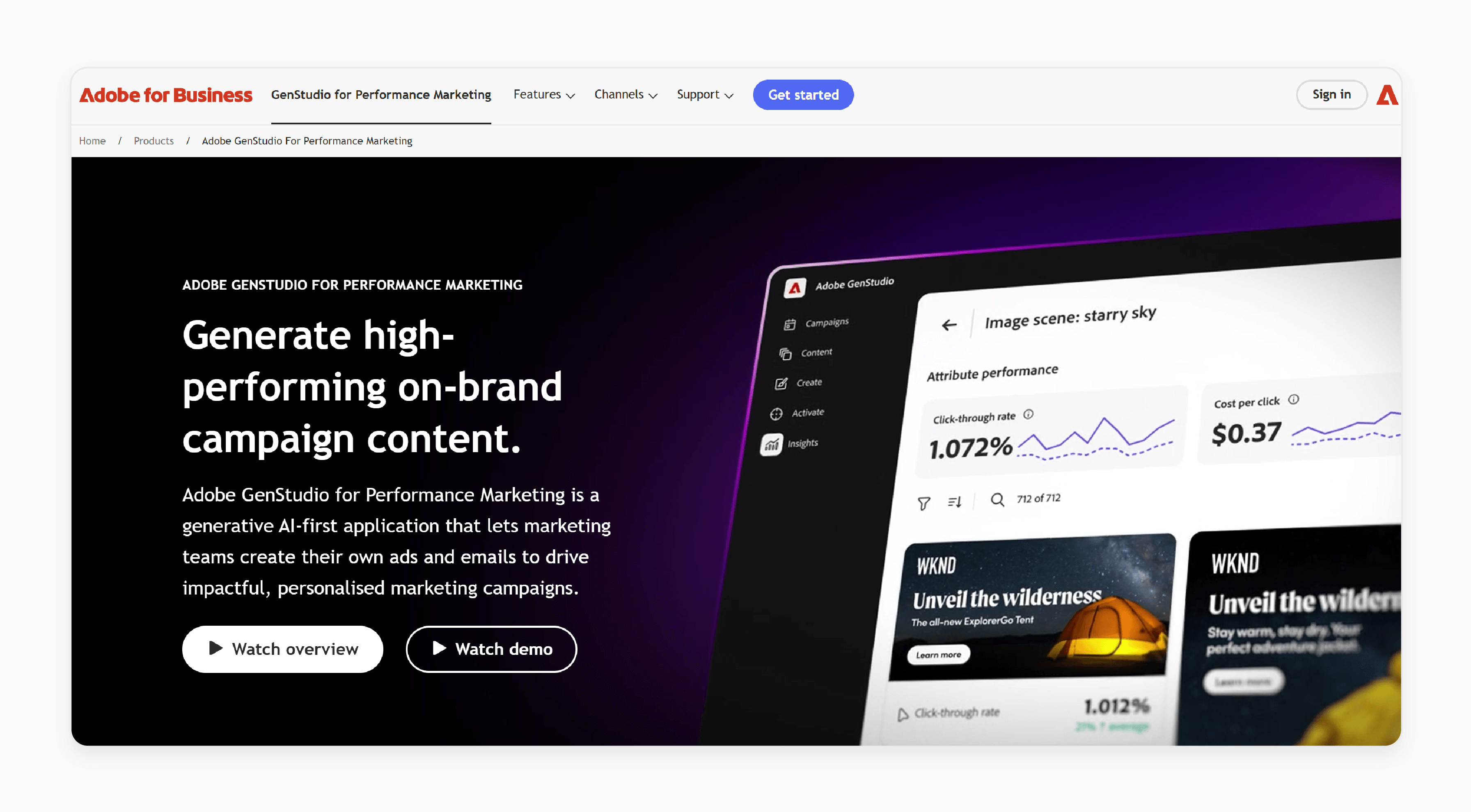Open Adobe for Business home link
1471x812 pixels.
pos(165,95)
